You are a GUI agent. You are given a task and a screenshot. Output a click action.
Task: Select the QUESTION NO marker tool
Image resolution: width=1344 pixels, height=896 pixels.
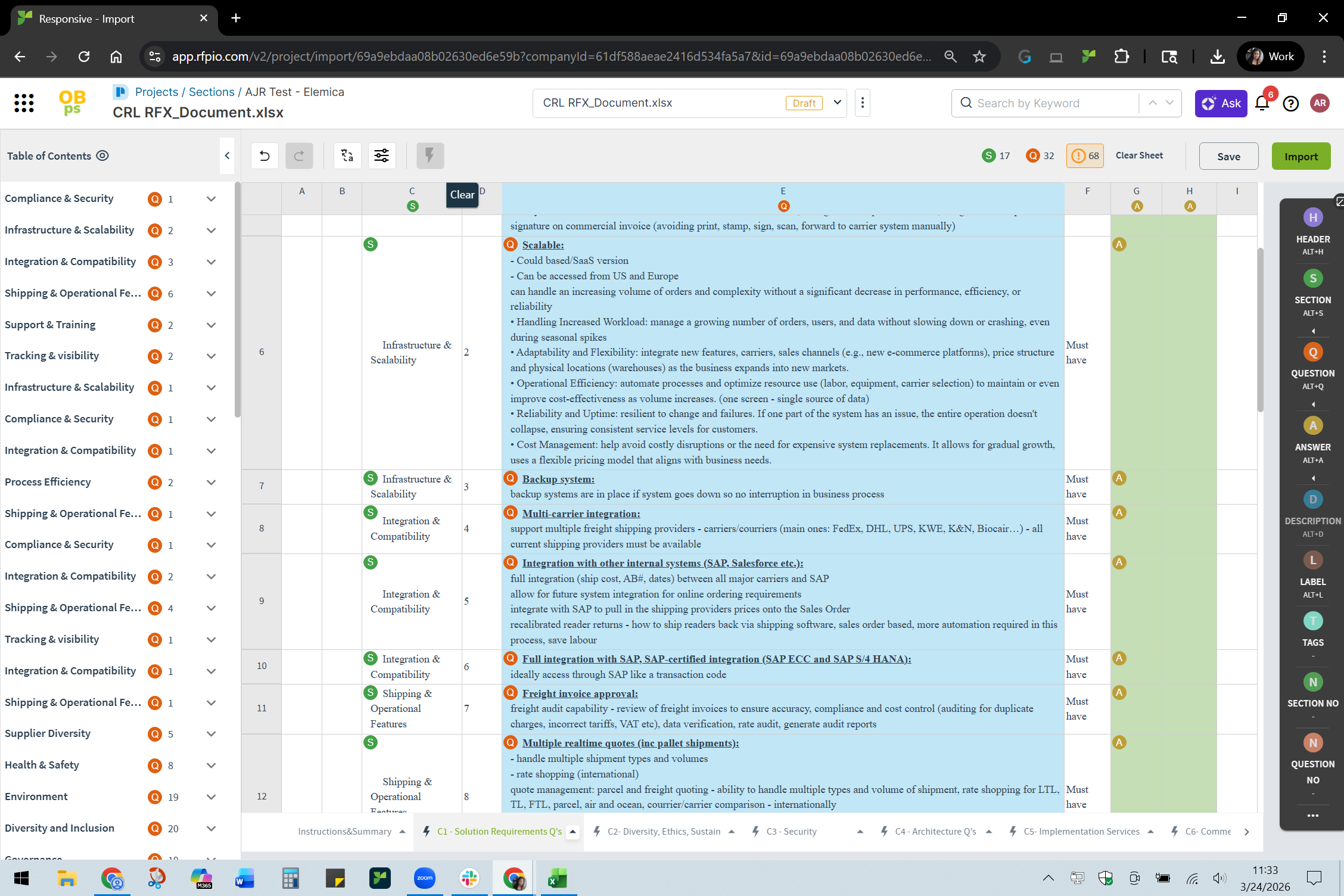pos(1312,759)
